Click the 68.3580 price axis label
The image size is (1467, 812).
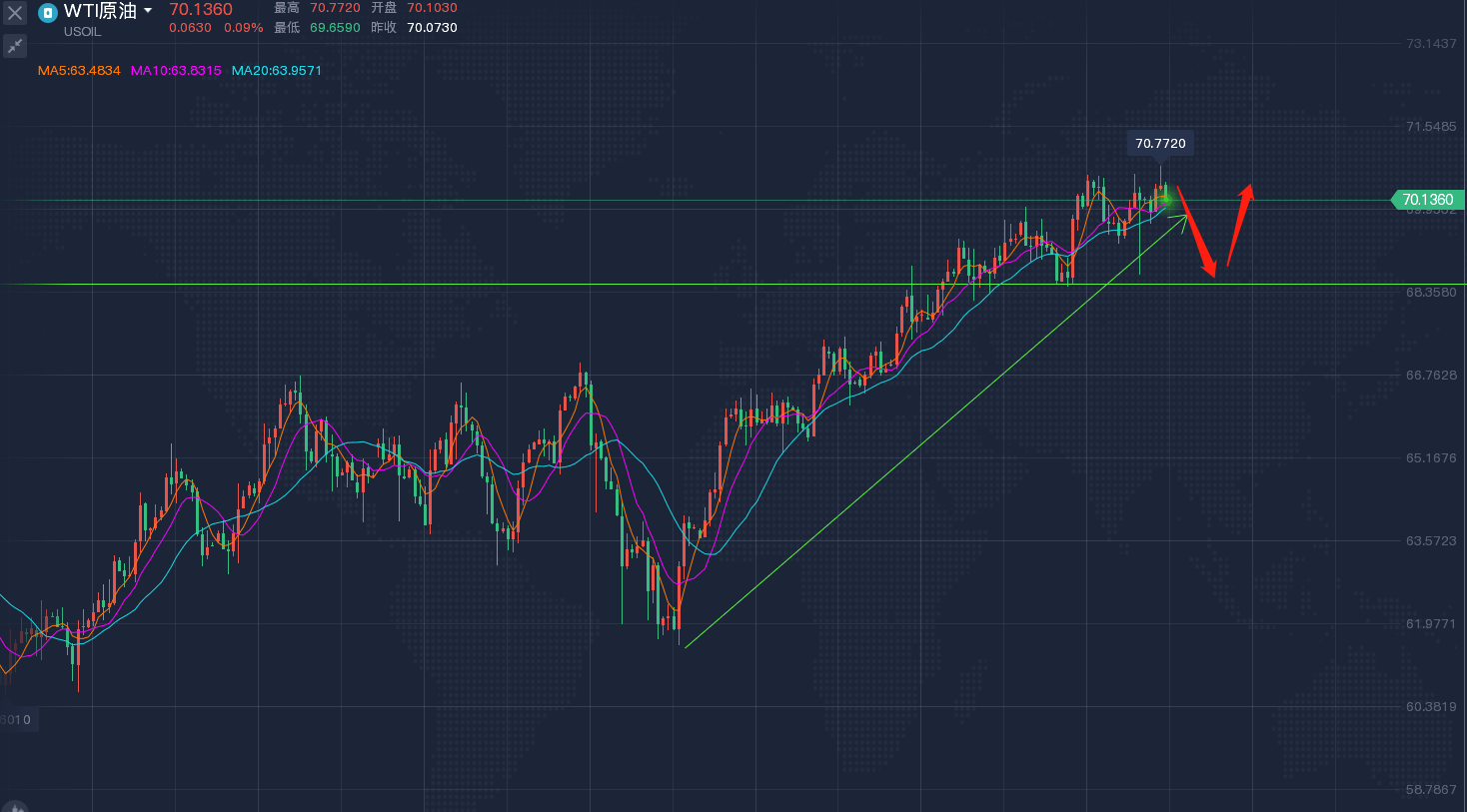pos(1431,293)
